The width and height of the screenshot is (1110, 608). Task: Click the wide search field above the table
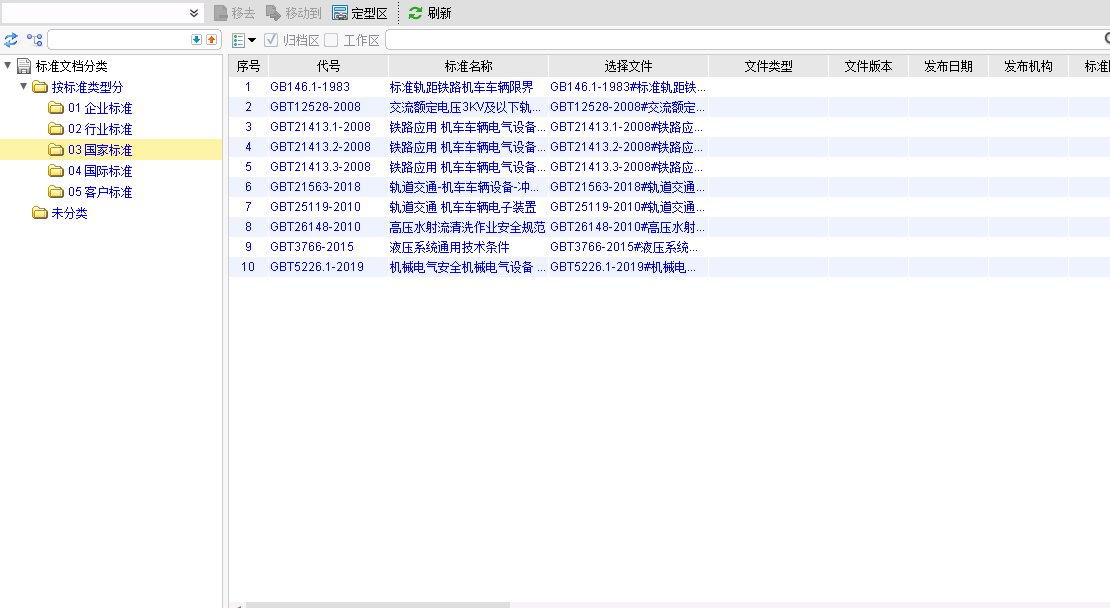(745, 40)
